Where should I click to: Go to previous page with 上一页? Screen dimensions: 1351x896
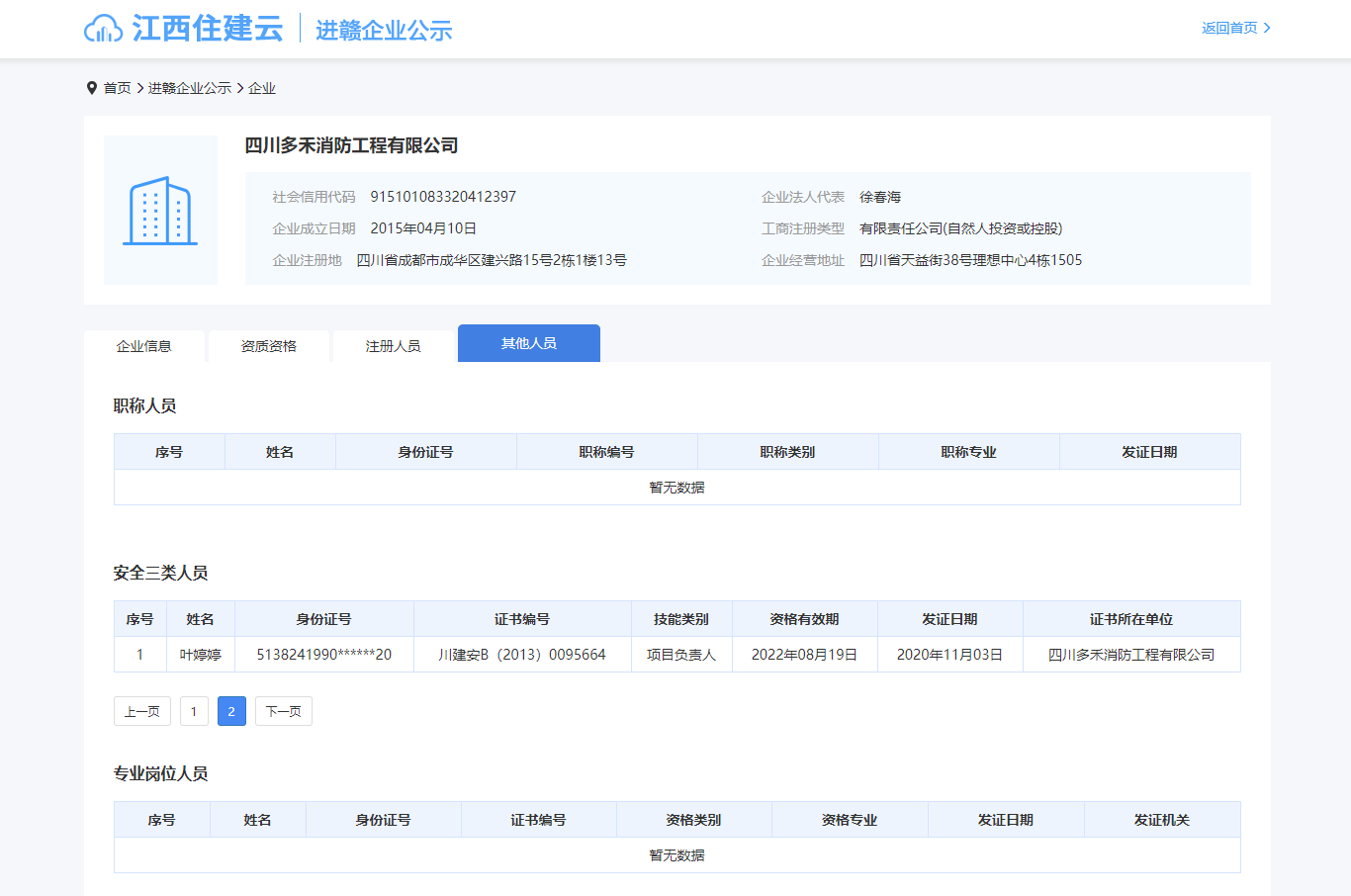[x=142, y=711]
